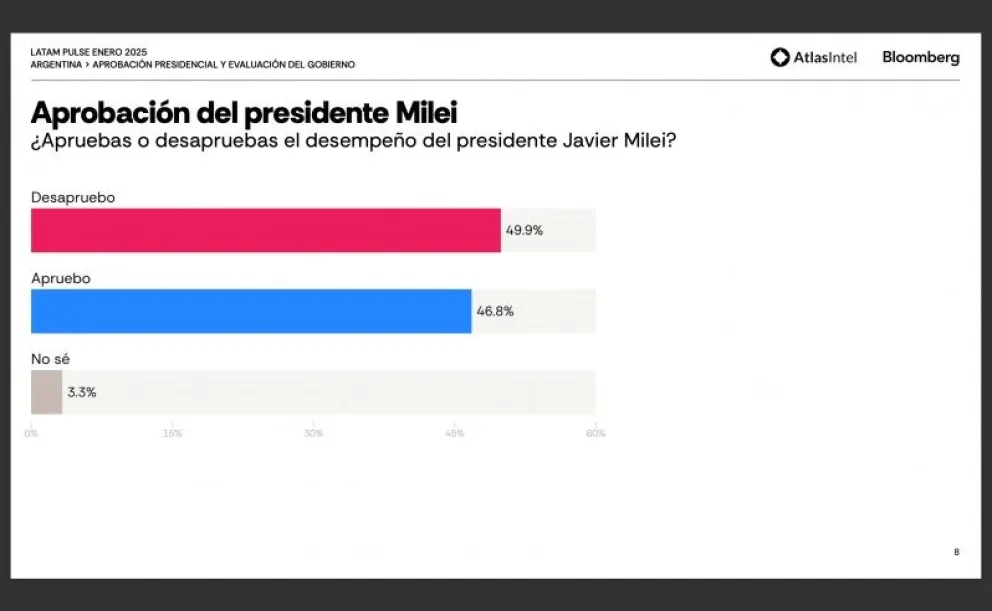Click the survey question subtitle text
The image size is (992, 611).
tap(353, 141)
